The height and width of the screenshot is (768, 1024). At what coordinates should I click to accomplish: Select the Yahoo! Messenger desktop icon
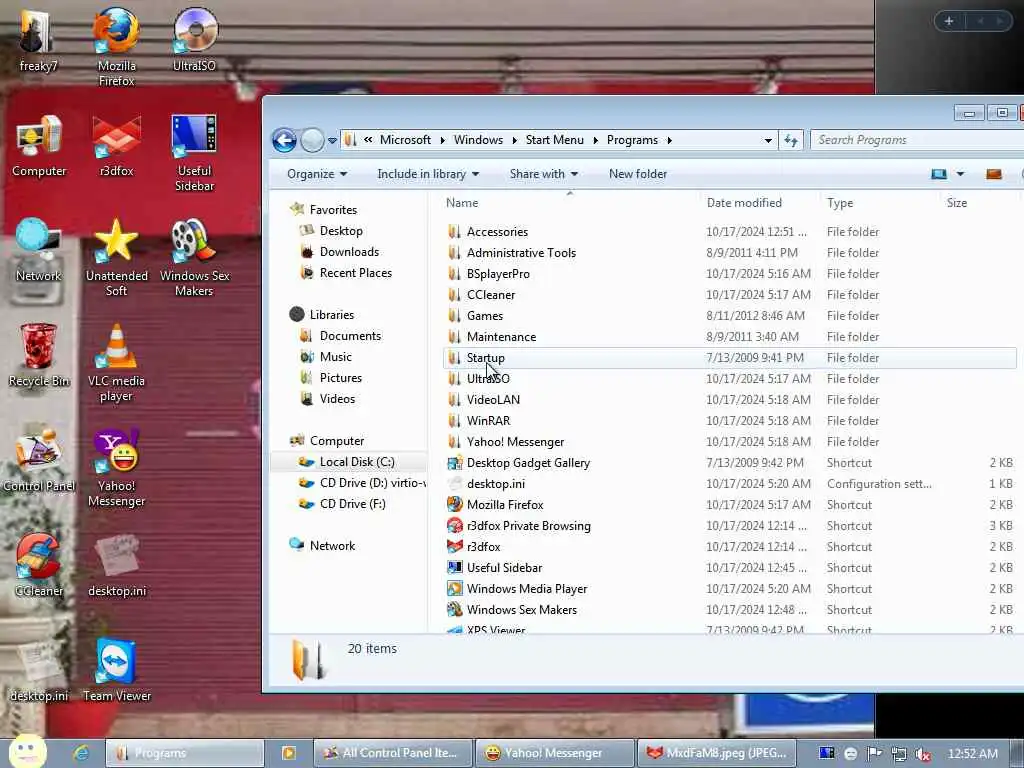116,467
